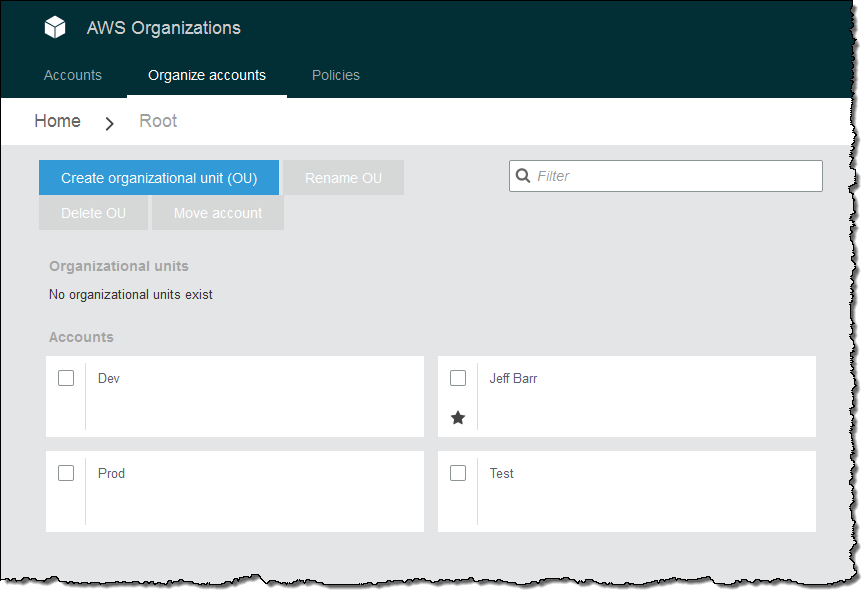867x595 pixels.
Task: Open the Dev account card name
Action: pos(109,379)
